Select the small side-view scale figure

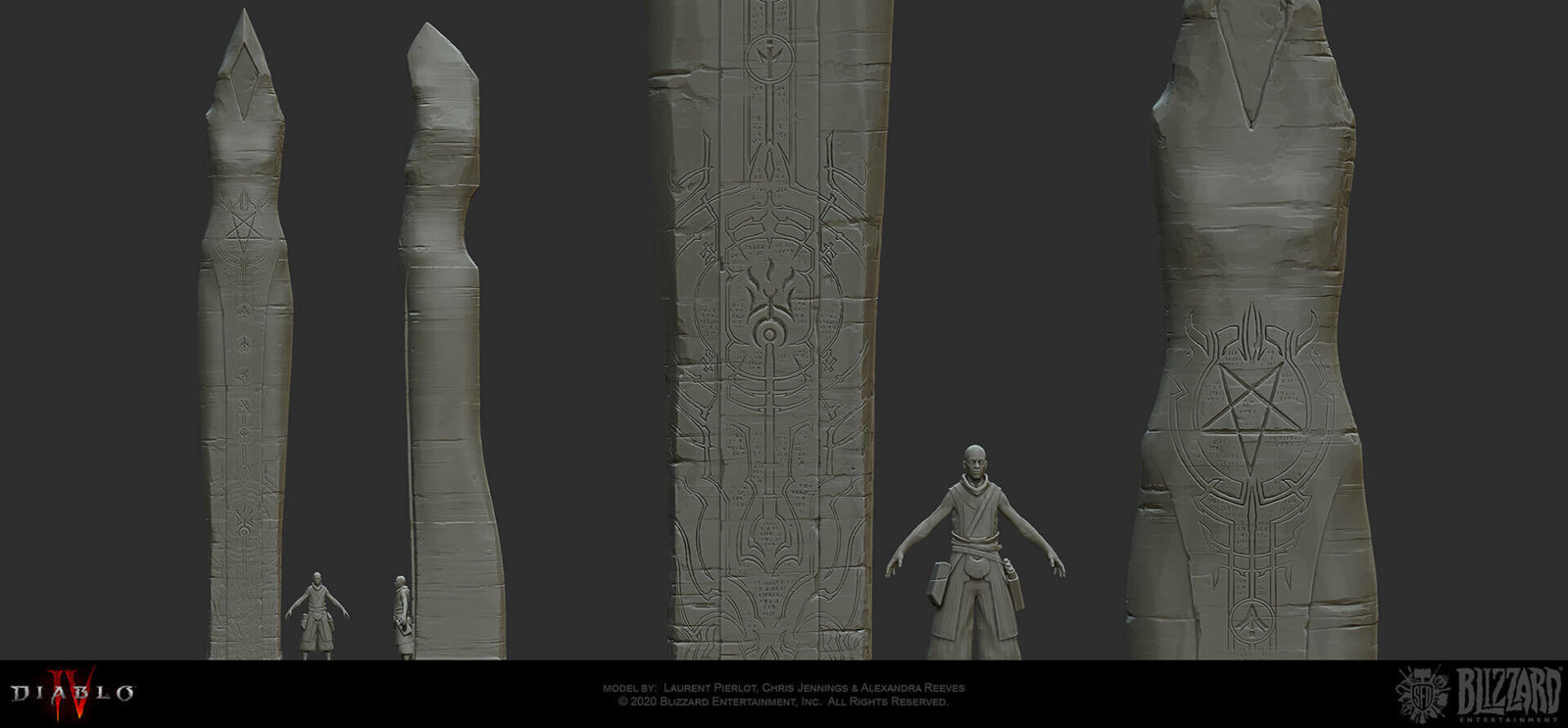click(401, 617)
